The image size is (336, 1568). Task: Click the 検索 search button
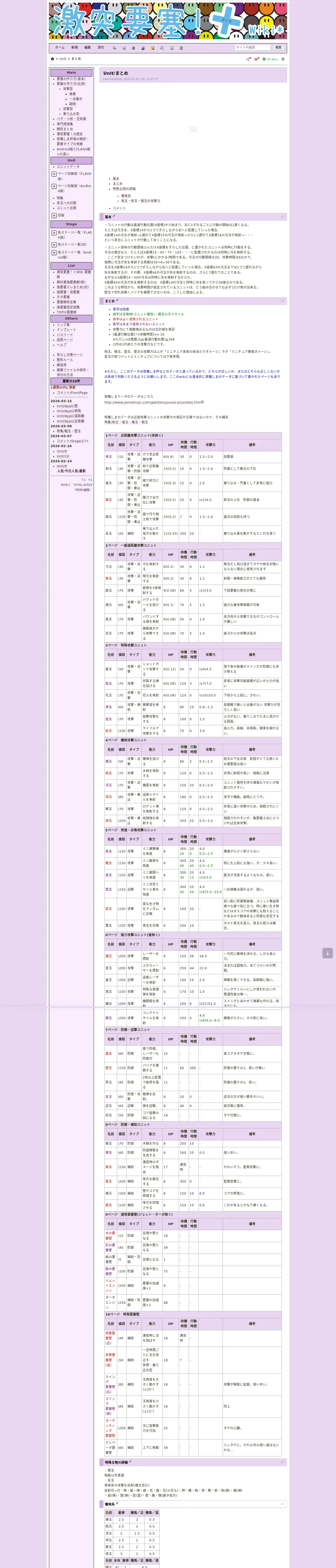(x=278, y=48)
